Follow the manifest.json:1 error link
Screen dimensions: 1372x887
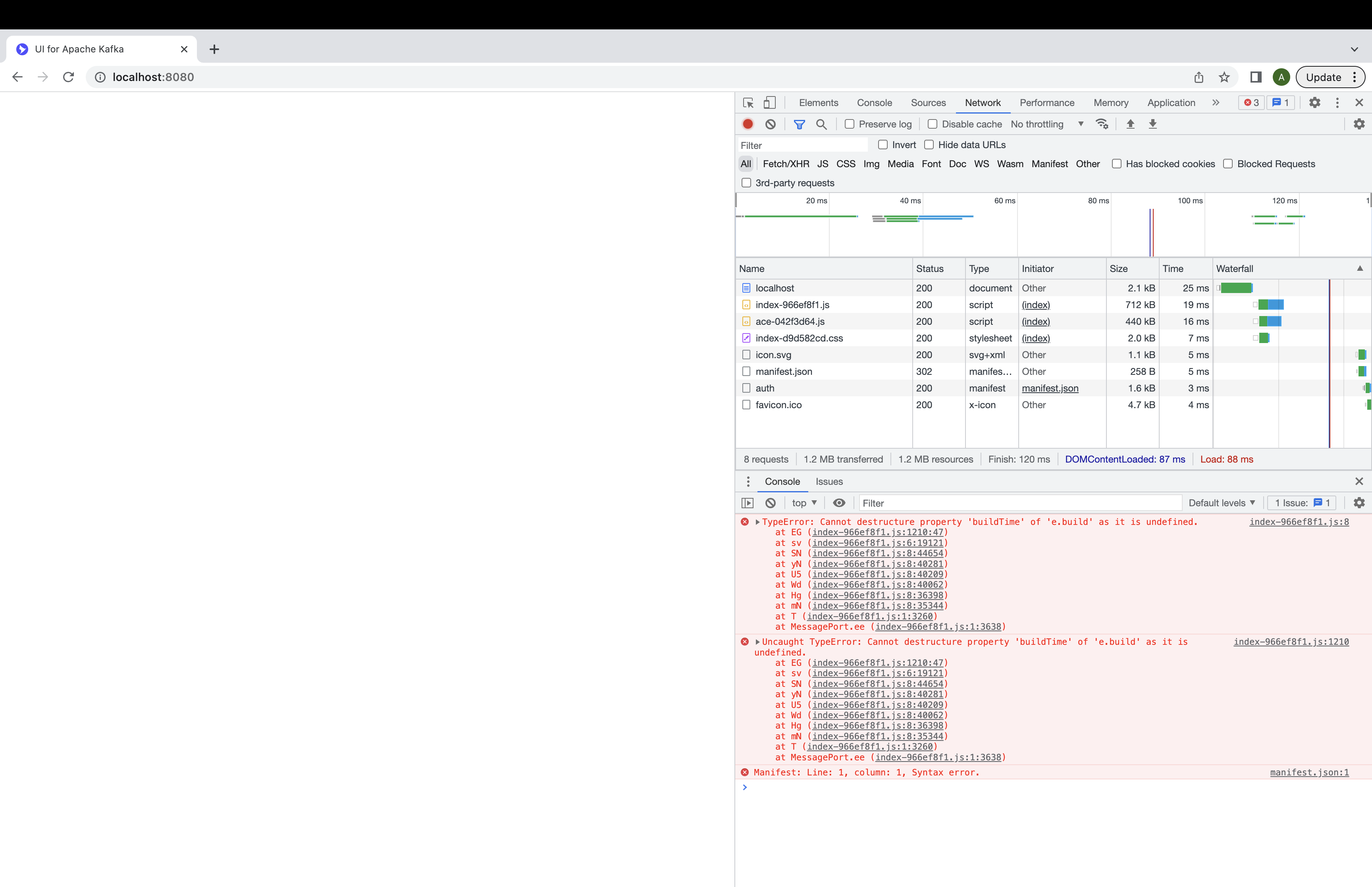(1308, 772)
